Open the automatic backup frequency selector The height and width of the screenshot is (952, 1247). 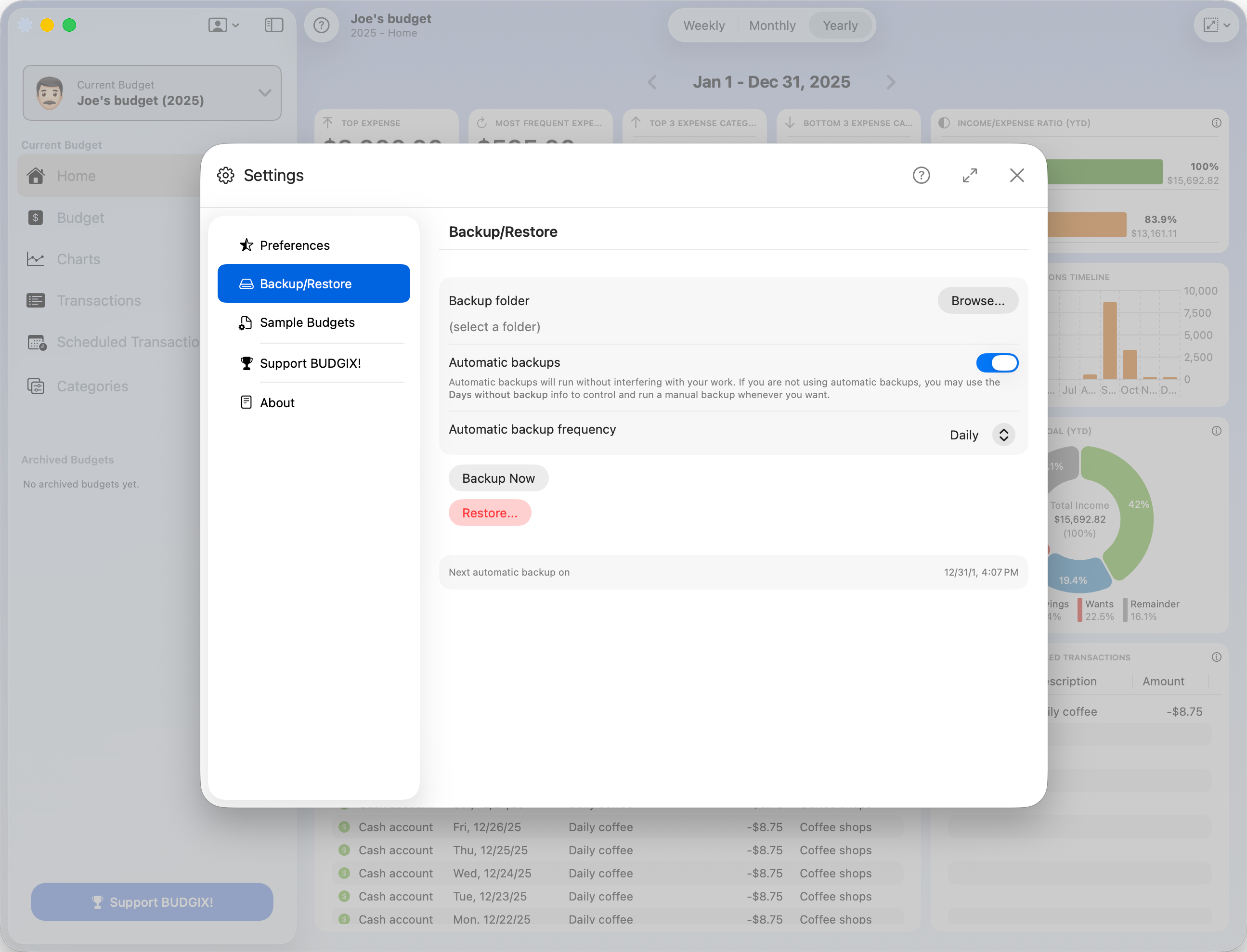point(1003,435)
